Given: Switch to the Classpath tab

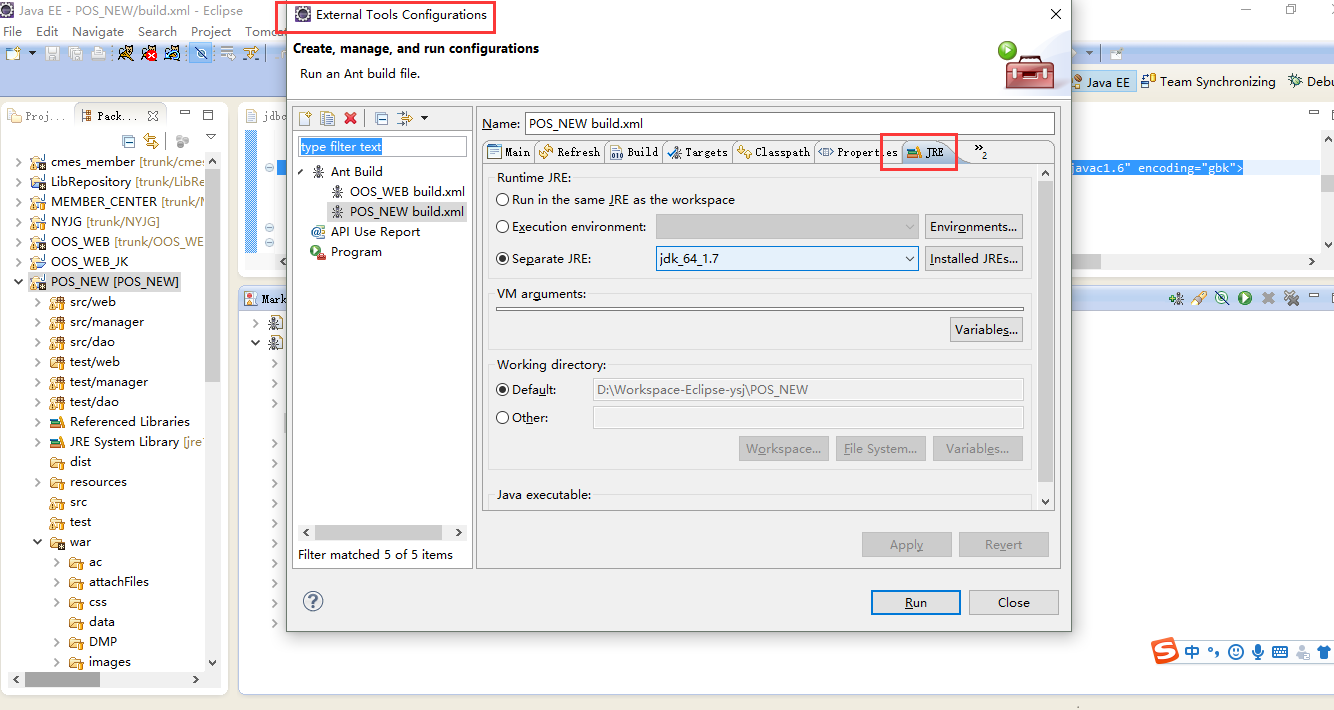Looking at the screenshot, I should coord(773,152).
